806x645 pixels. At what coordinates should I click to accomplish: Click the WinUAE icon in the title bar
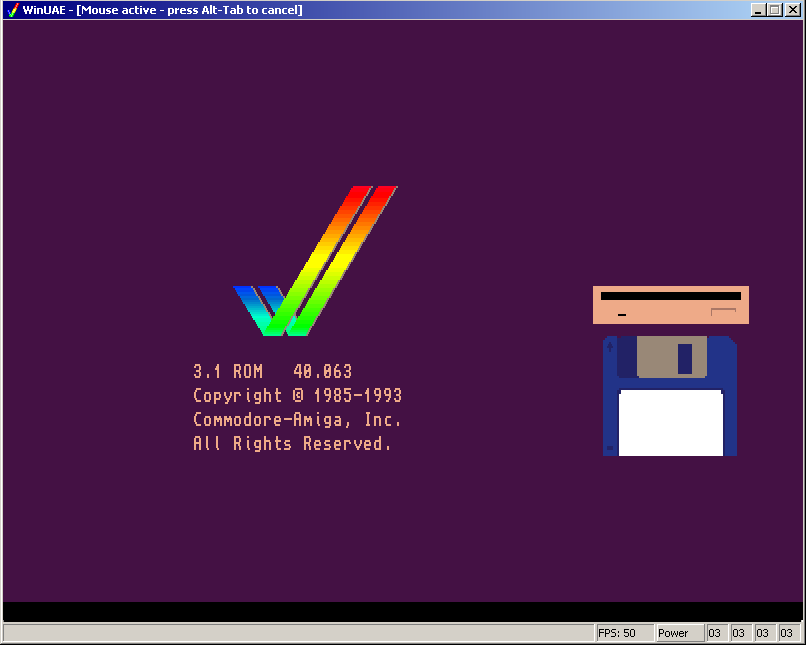click(12, 10)
